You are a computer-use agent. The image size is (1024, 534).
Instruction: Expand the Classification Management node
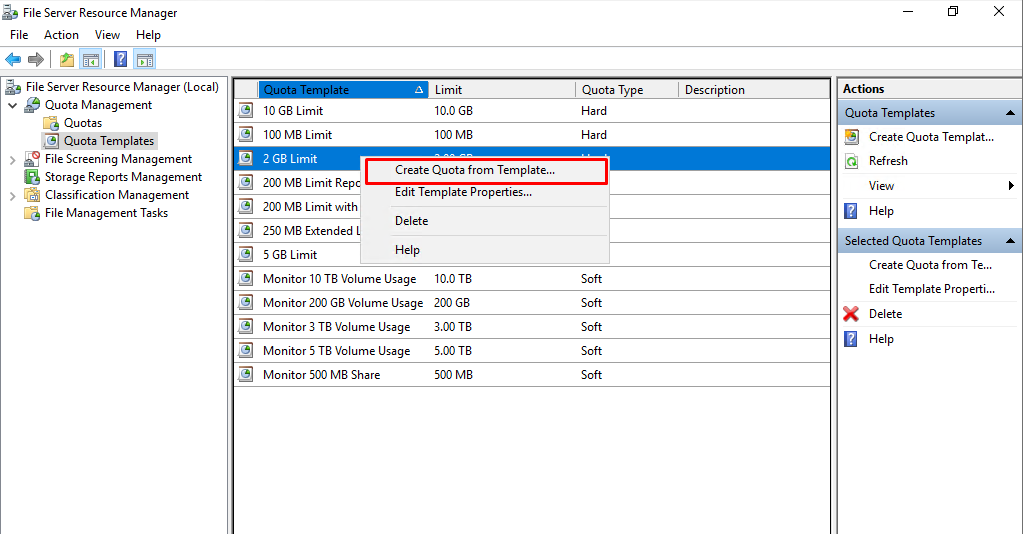pyautogui.click(x=12, y=195)
